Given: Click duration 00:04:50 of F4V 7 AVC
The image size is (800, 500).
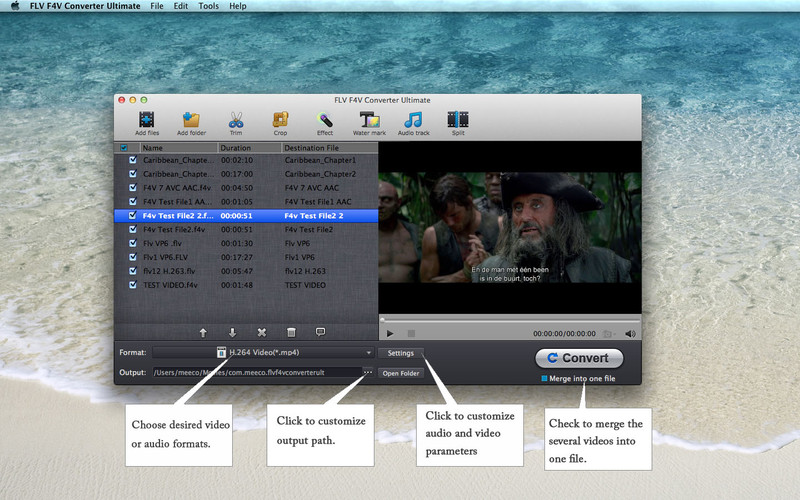Looking at the screenshot, I should [x=237, y=188].
